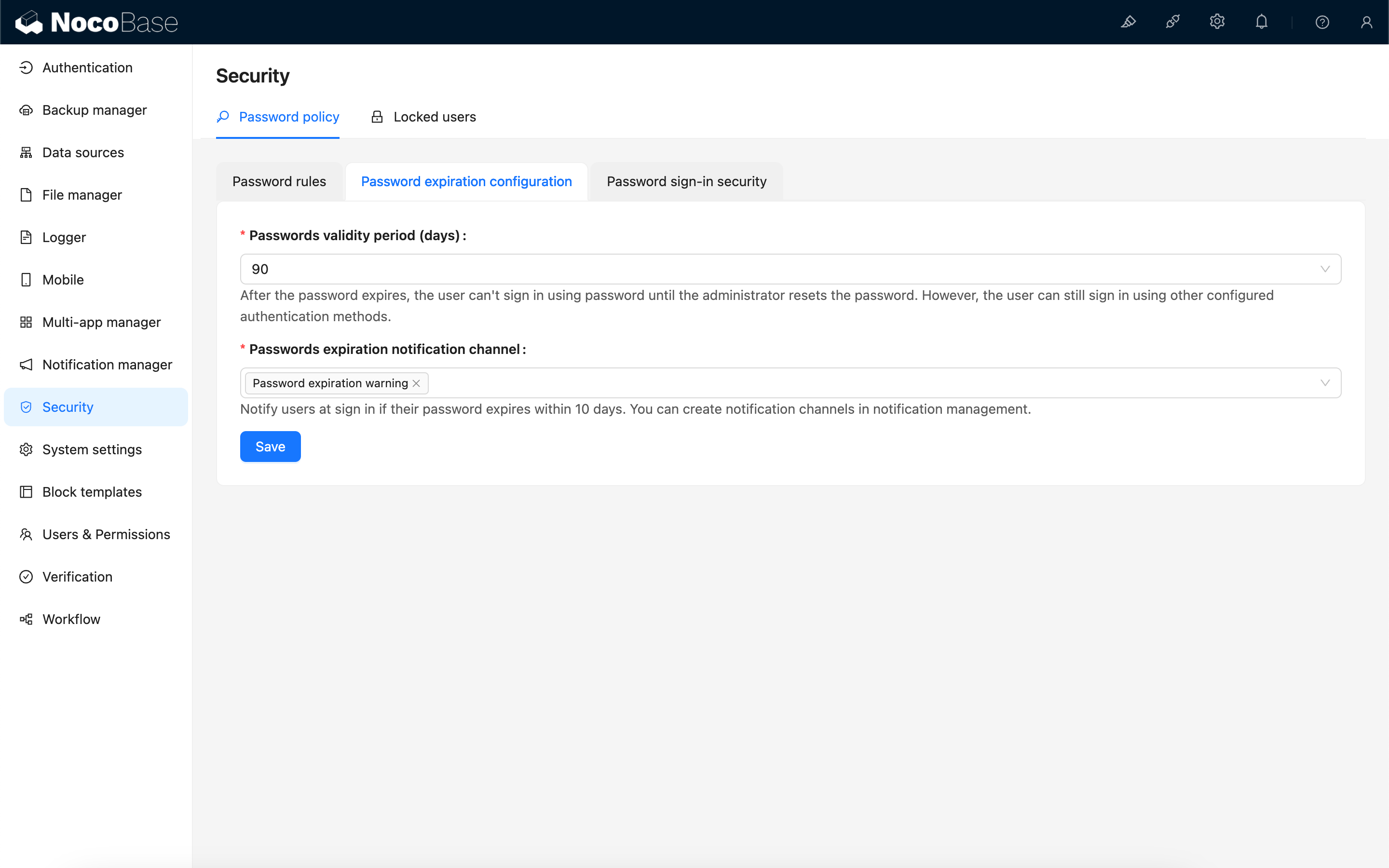1389x868 pixels.
Task: Switch to the Locked users tab
Action: (423, 117)
